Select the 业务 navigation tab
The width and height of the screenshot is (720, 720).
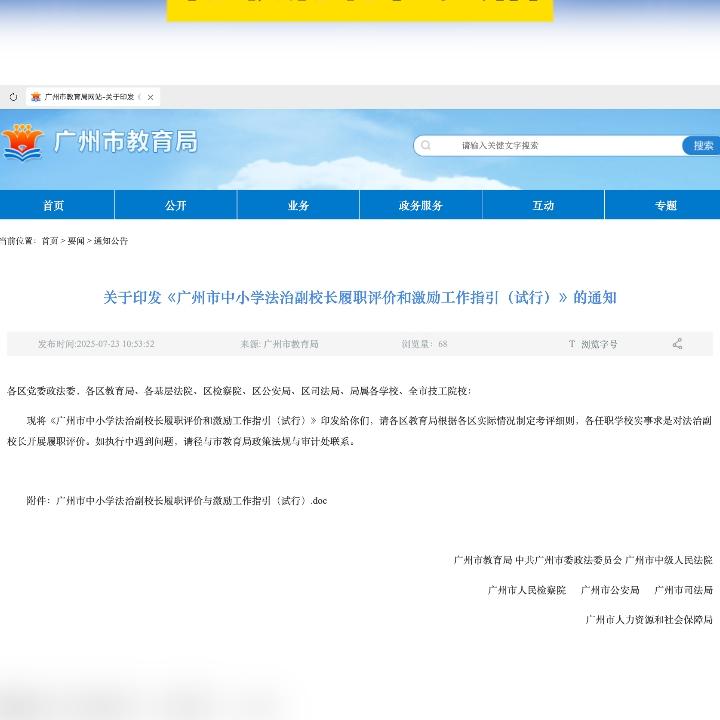(x=298, y=205)
